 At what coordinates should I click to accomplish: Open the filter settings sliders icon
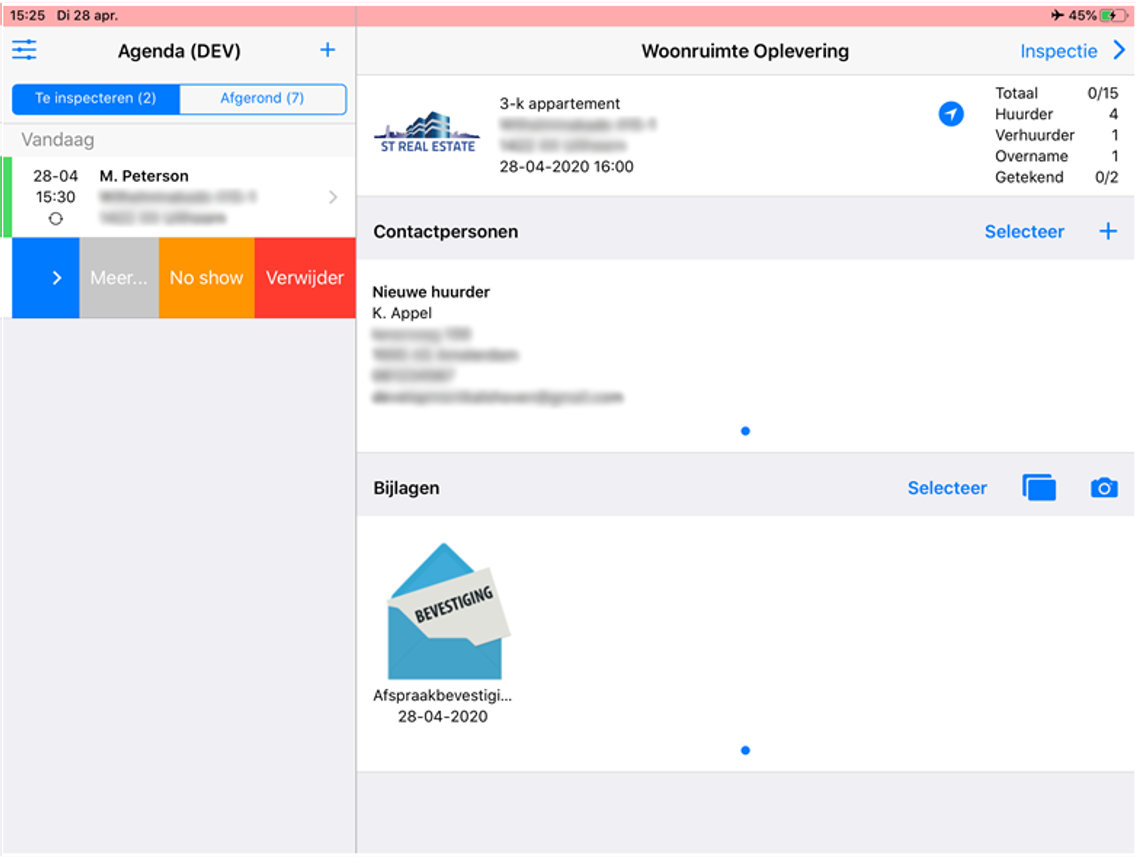[x=24, y=50]
